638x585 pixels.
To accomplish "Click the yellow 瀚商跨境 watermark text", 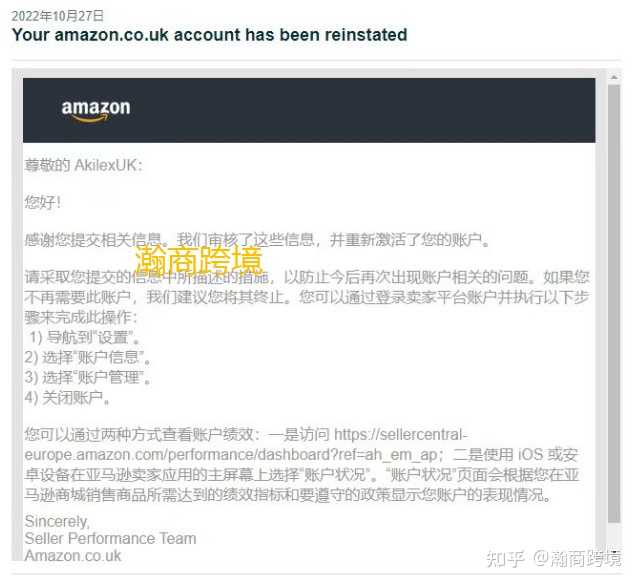I will pos(199,259).
